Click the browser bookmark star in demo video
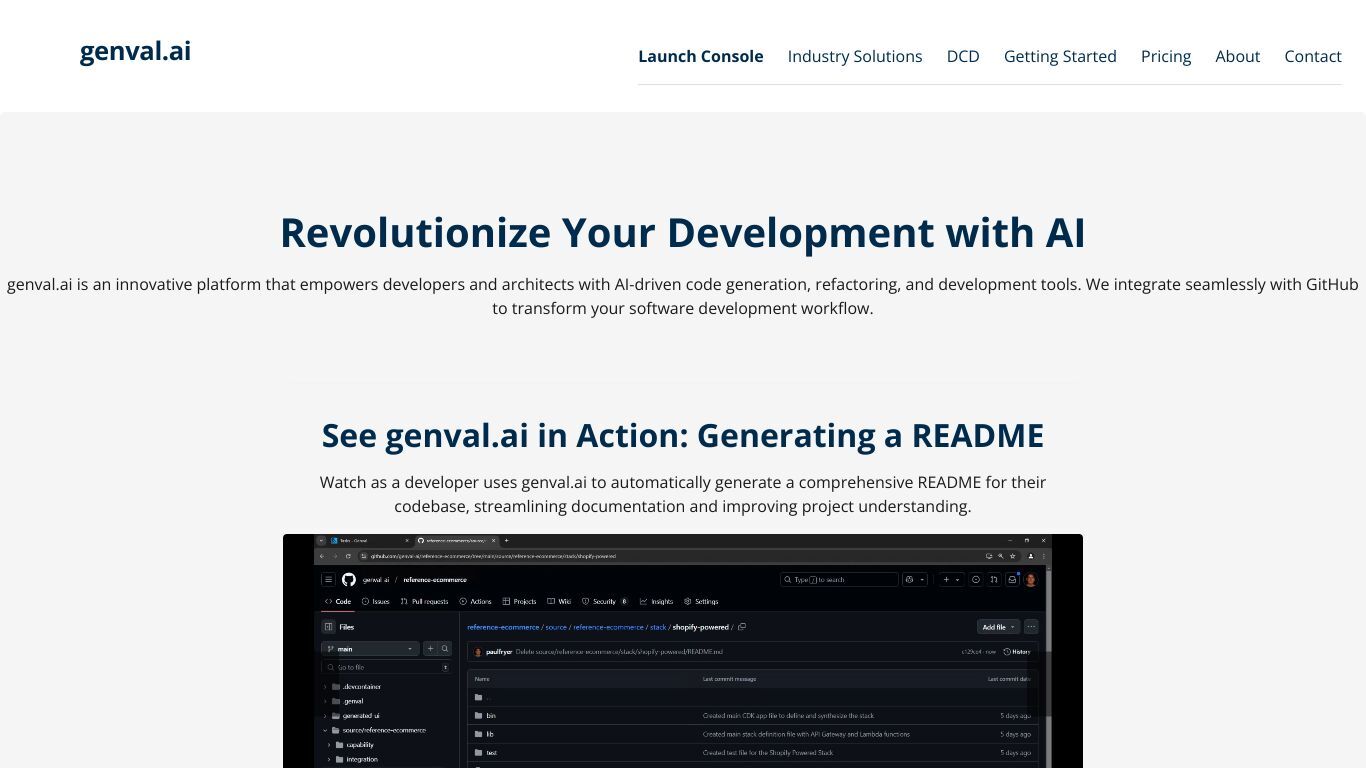This screenshot has width=1366, height=768. tap(1012, 556)
